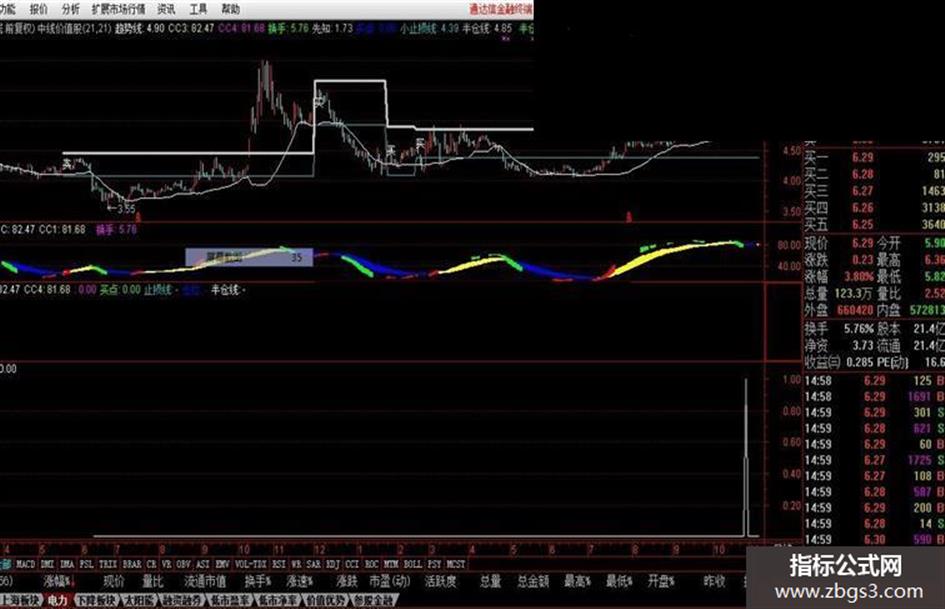Select the 低市净率 sector tab
This screenshot has height=609, width=945.
pyautogui.click(x=278, y=601)
